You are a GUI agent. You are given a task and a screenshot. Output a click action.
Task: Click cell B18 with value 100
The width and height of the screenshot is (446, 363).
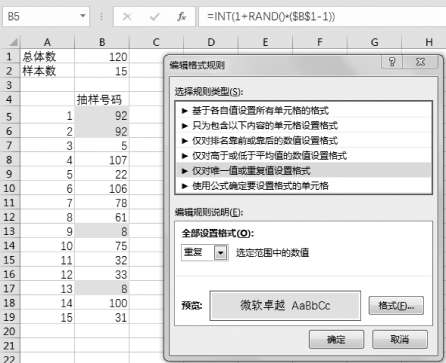pos(102,303)
